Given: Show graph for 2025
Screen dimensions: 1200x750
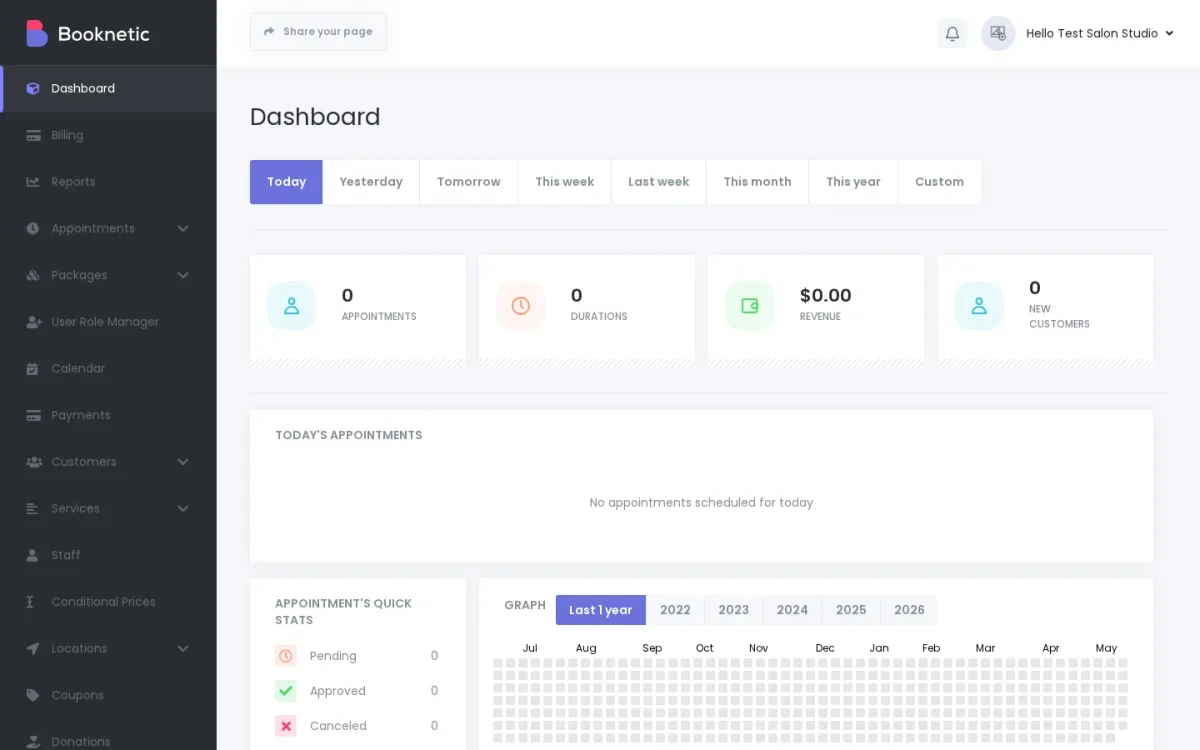Looking at the screenshot, I should (x=851, y=610).
